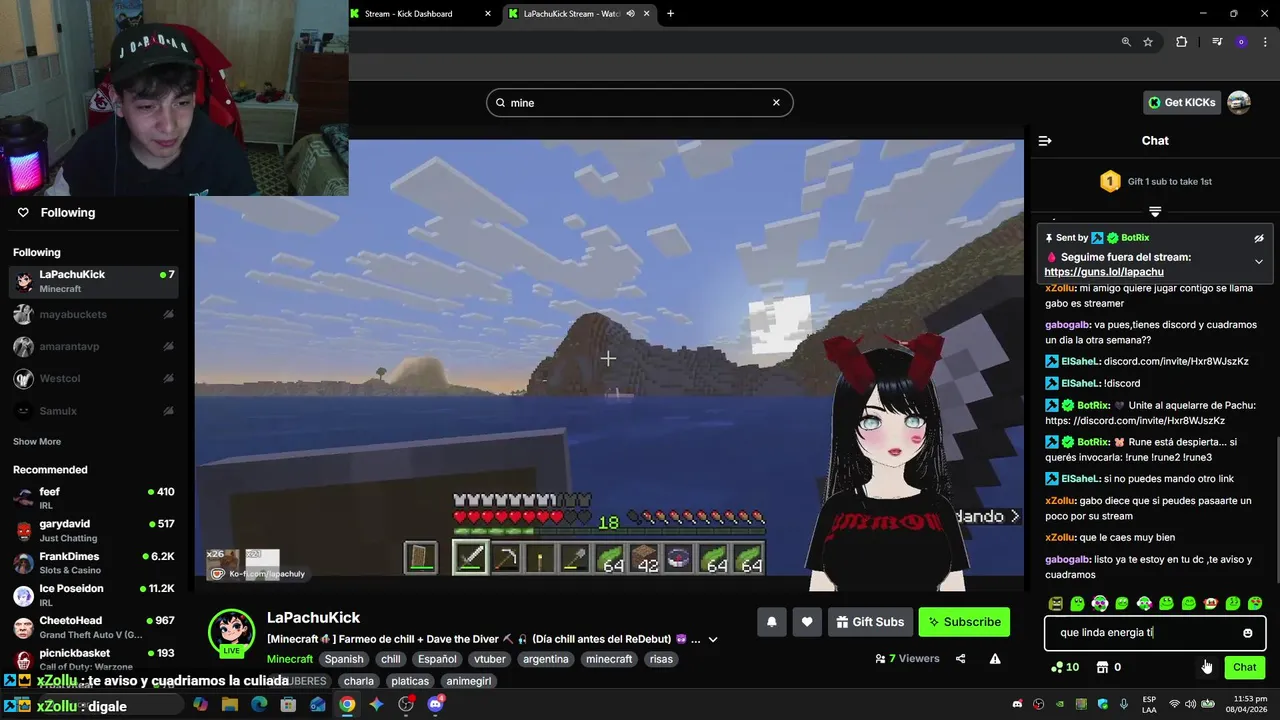Click the microphone icon in system tray
The height and width of the screenshot is (720, 1280).
click(1123, 704)
